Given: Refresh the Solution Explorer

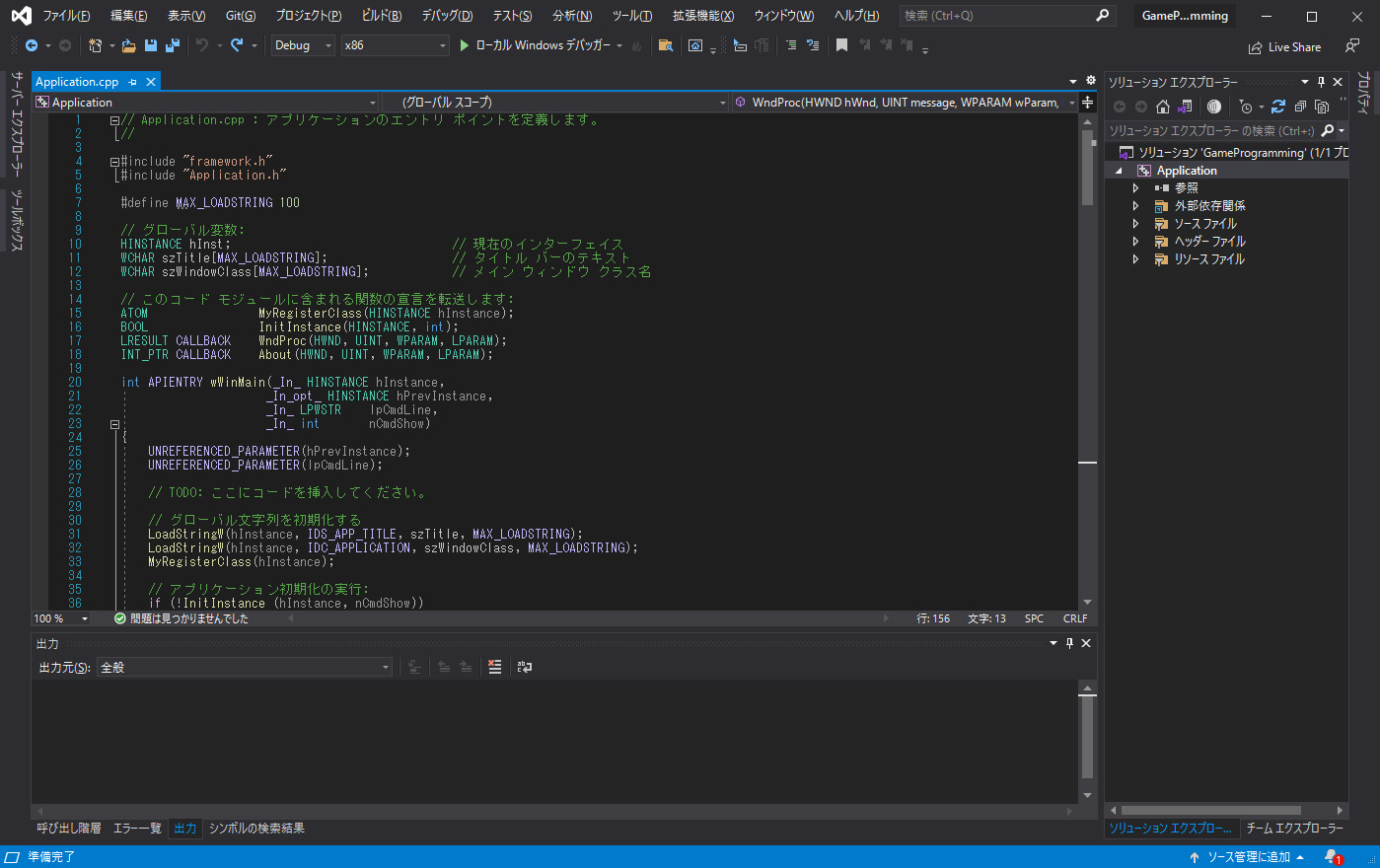Looking at the screenshot, I should click(1278, 107).
